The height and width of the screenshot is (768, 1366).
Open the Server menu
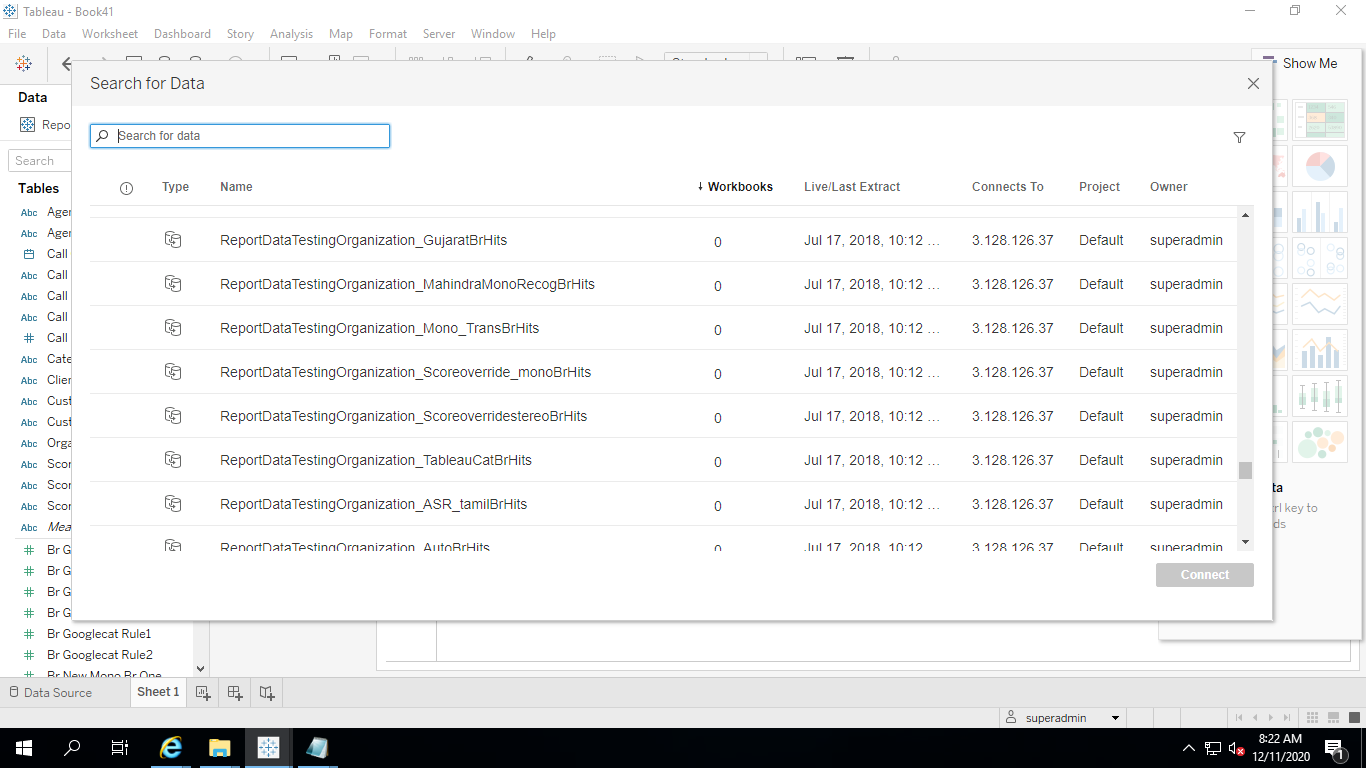click(x=439, y=34)
